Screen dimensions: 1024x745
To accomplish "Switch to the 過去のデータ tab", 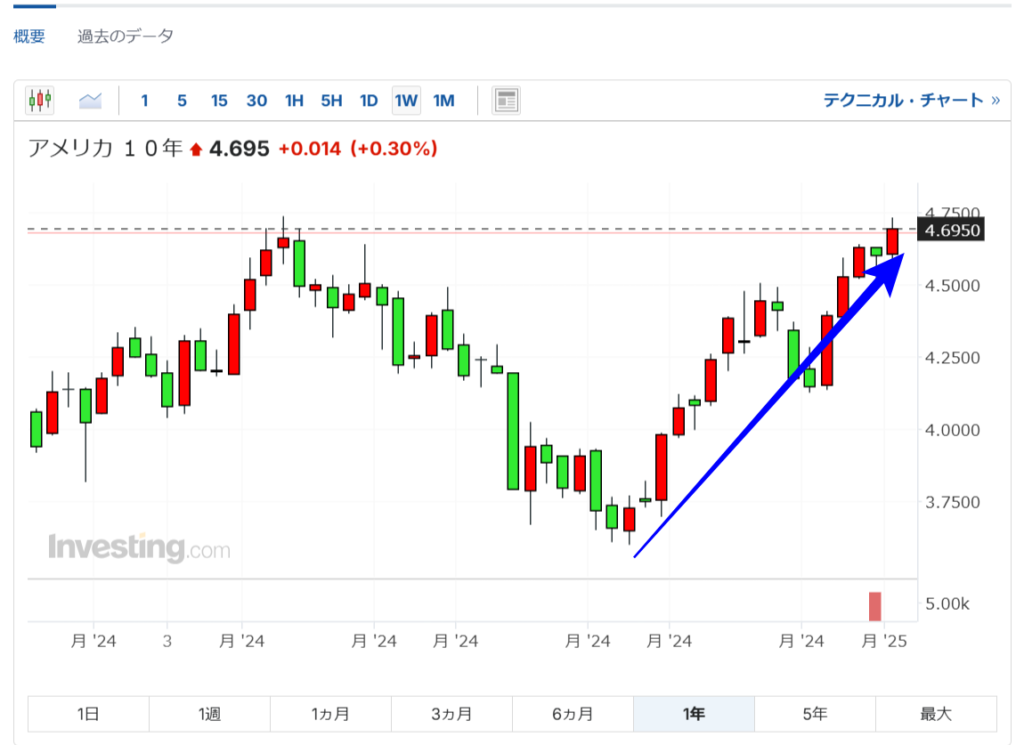I will pos(125,36).
